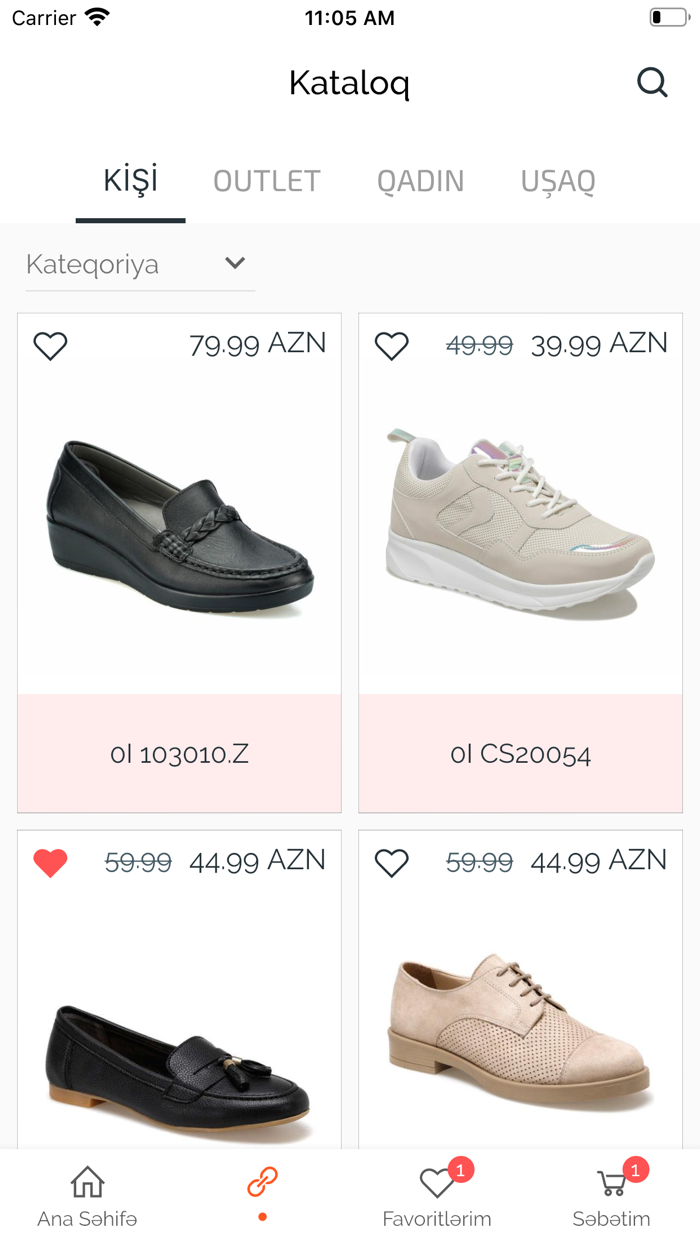The height and width of the screenshot is (1244, 700).
Task: Toggle heart on the beige oxford shoe
Action: pyautogui.click(x=392, y=862)
